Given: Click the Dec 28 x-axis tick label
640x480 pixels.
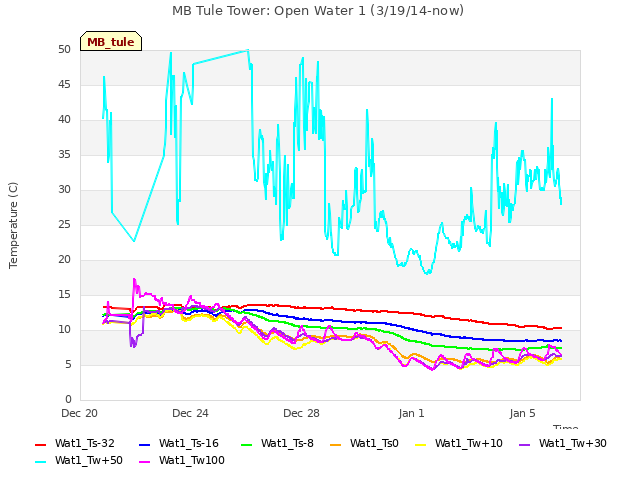Looking at the screenshot, I should pos(301,413).
